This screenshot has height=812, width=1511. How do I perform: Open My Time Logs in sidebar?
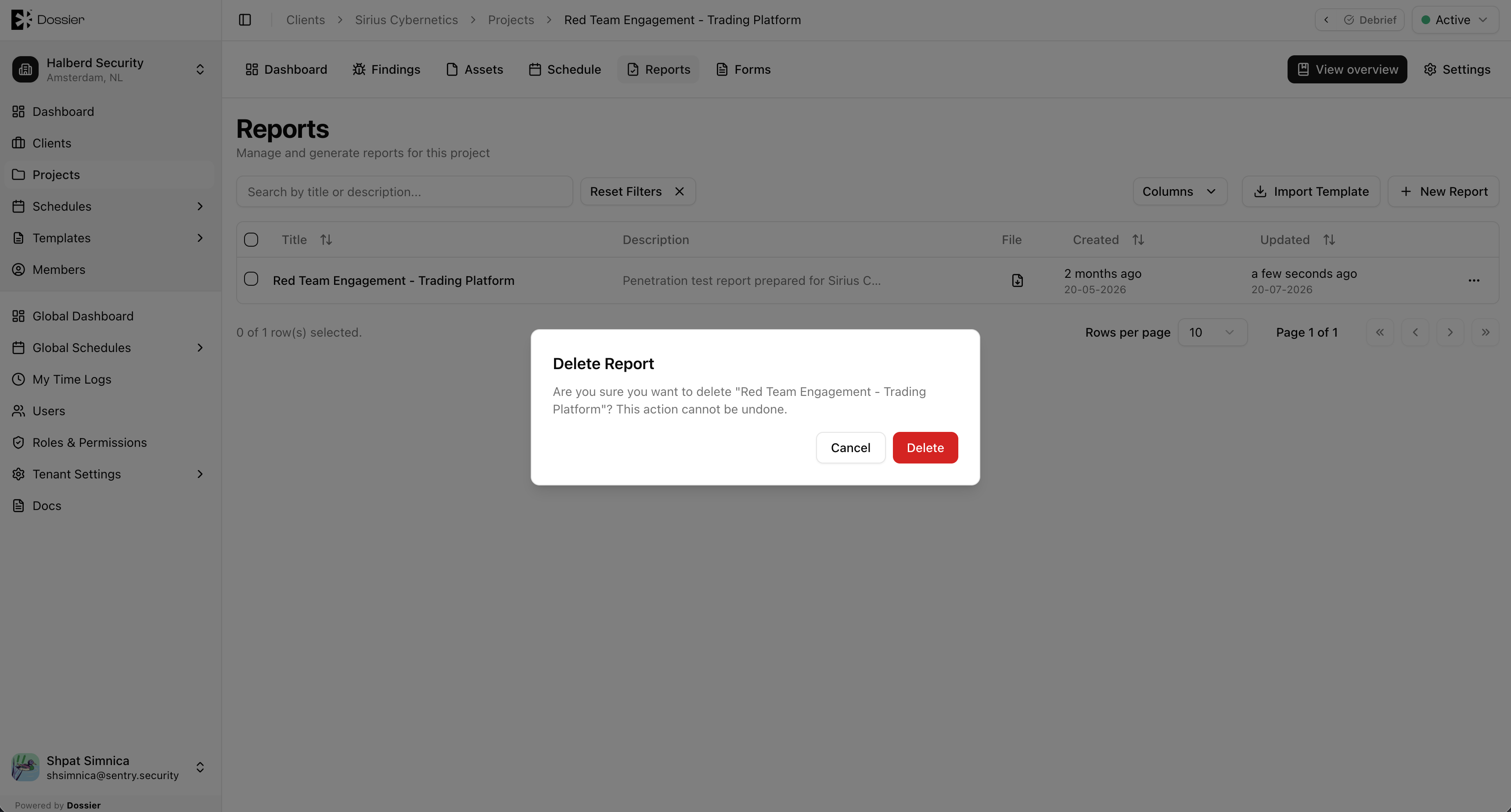coord(109,379)
